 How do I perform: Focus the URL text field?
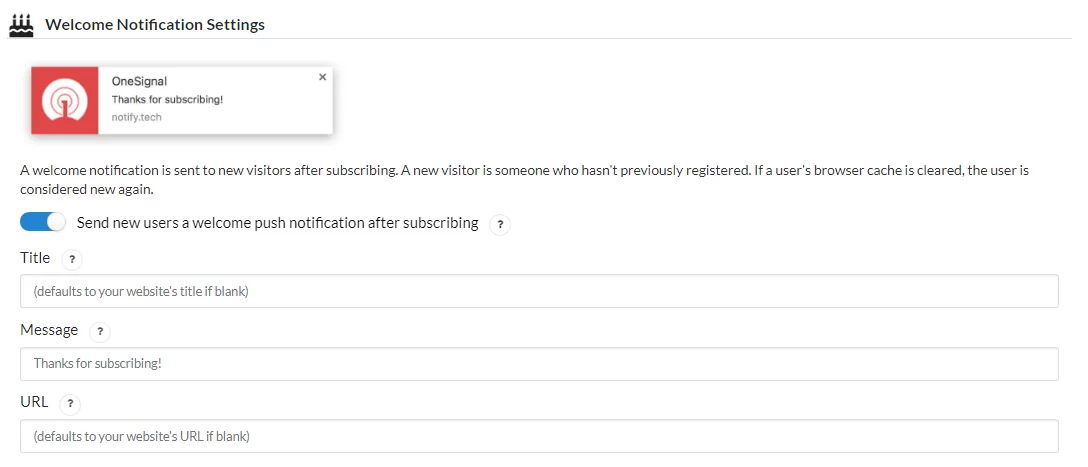click(539, 436)
